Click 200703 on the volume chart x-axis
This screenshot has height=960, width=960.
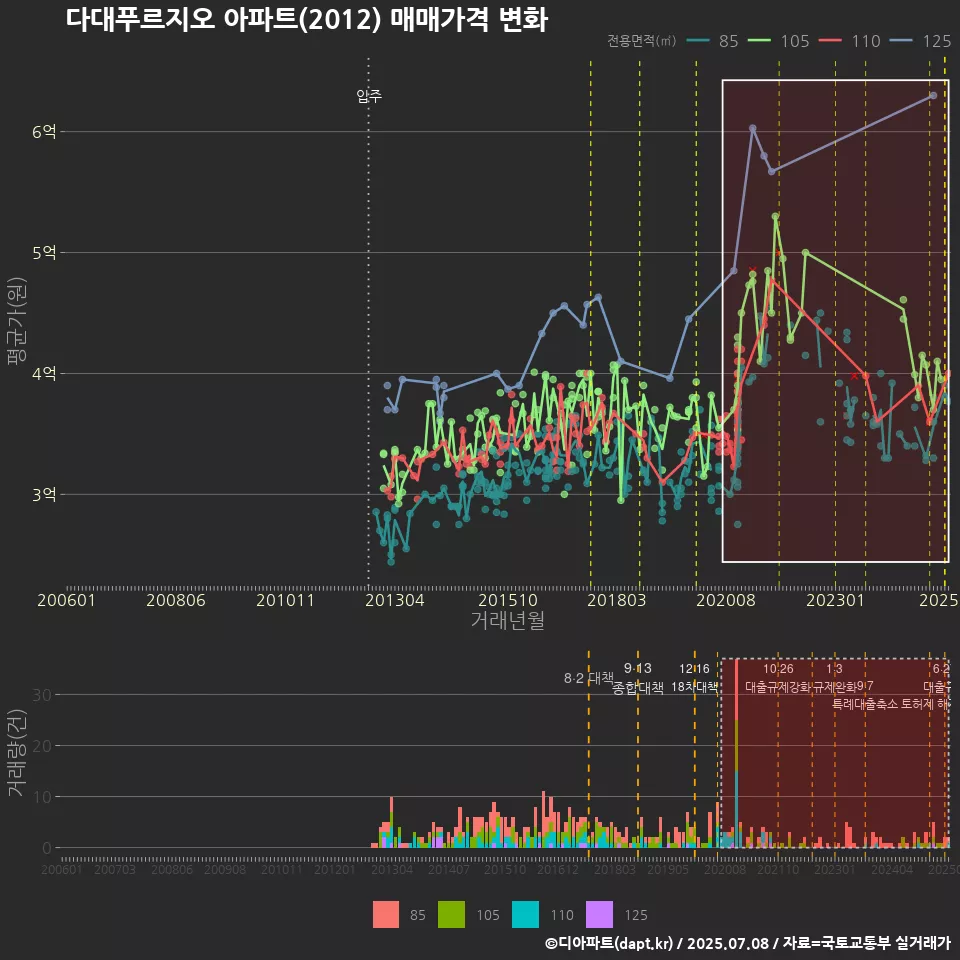[115, 869]
